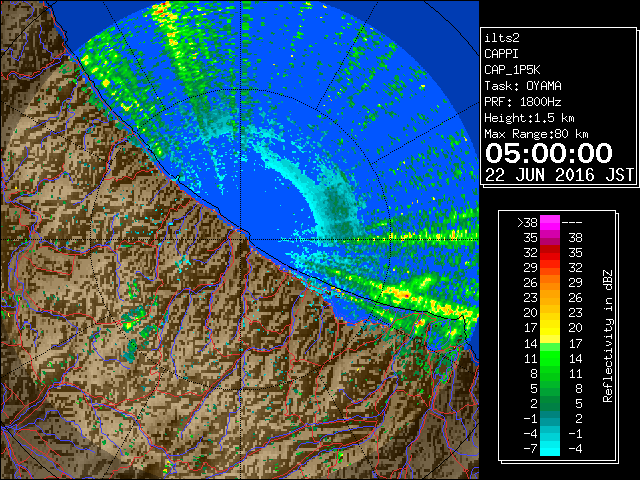Pick the yellow 17–20 dBZ legend swatch

pyautogui.click(x=550, y=328)
